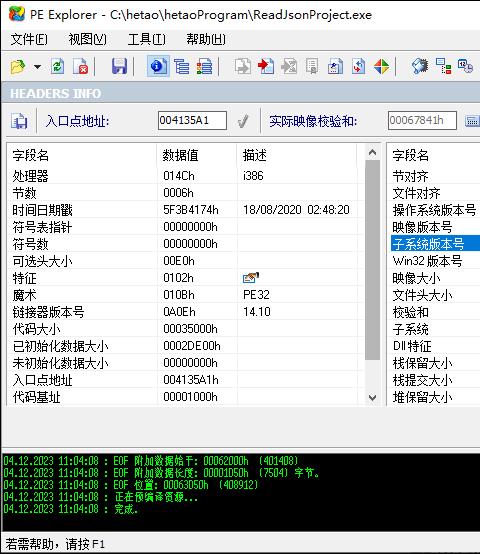Close the file with red X document icon

[81, 66]
